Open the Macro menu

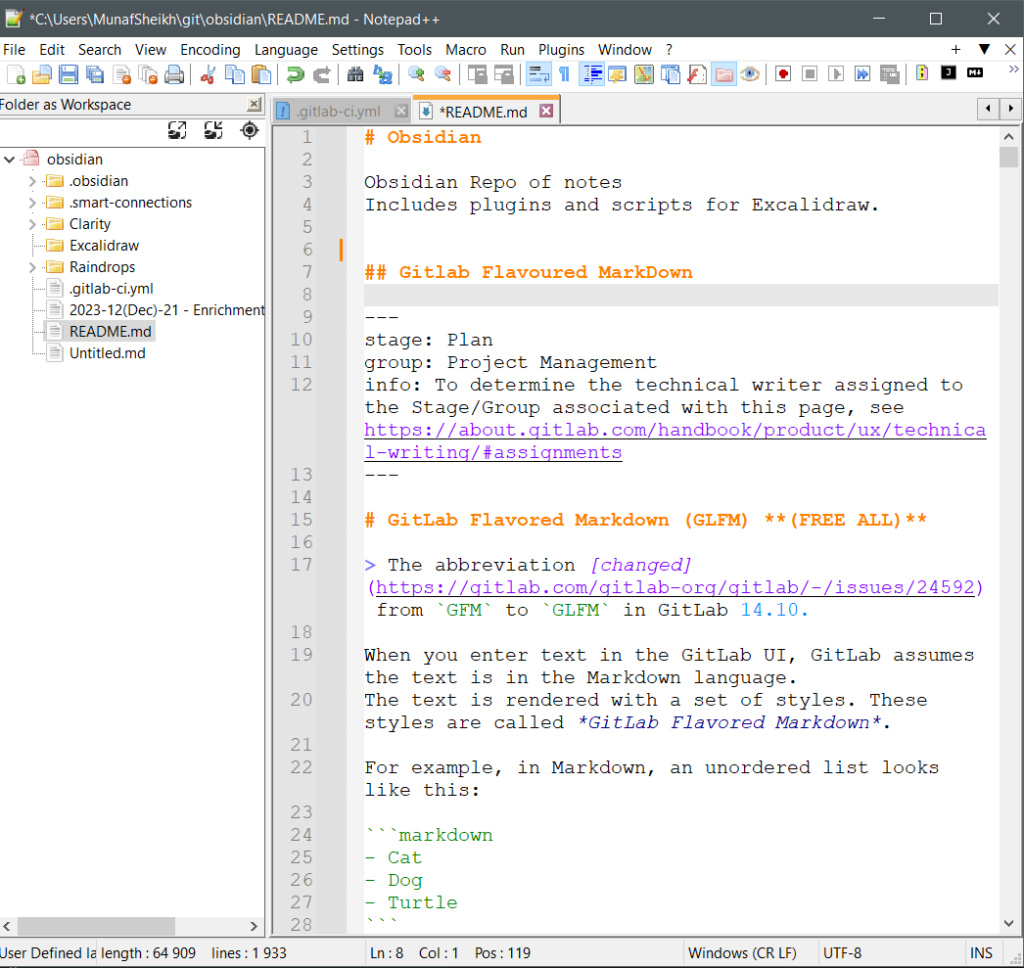click(466, 50)
